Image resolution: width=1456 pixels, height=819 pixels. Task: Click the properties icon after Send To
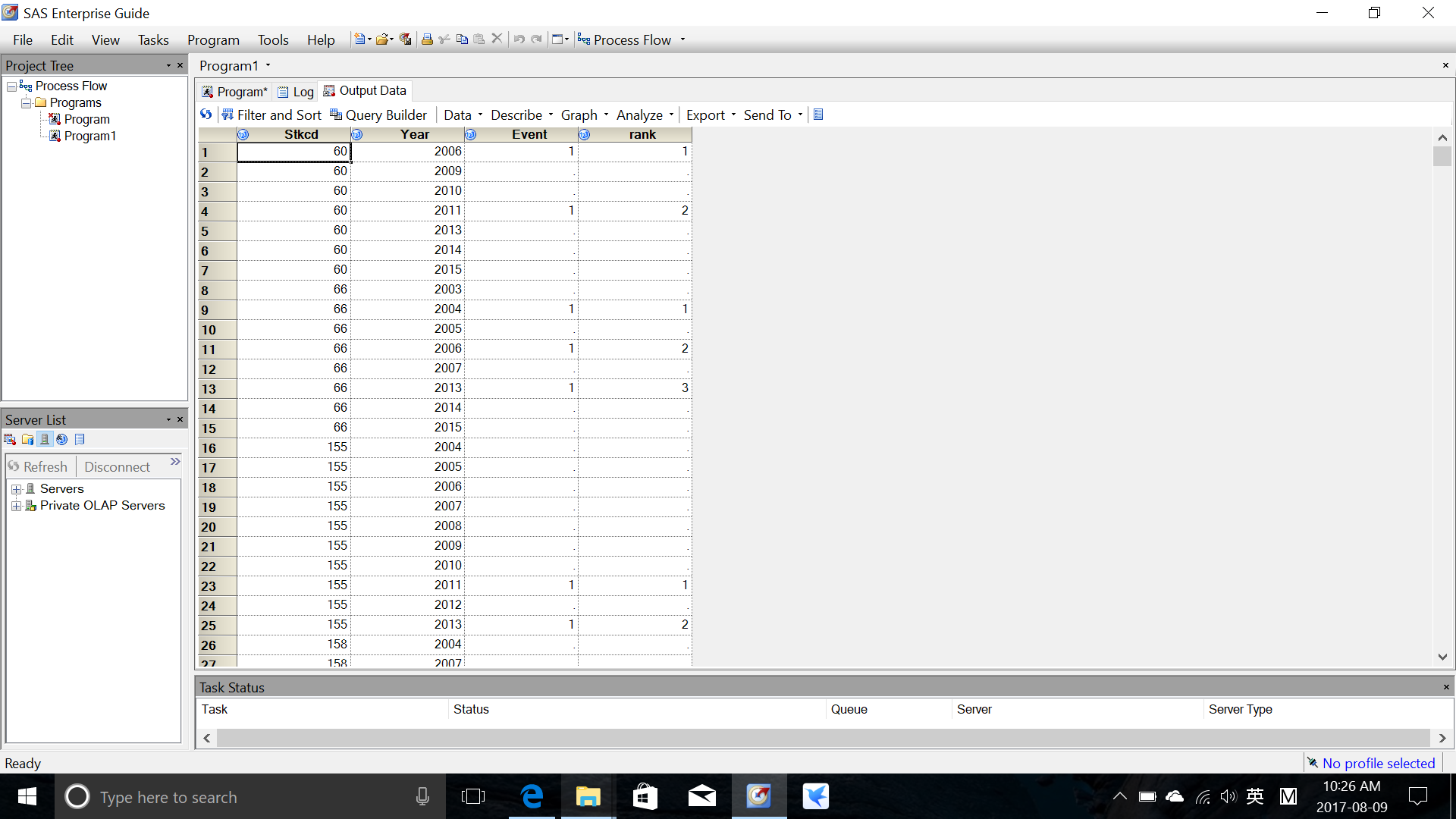pyautogui.click(x=818, y=115)
